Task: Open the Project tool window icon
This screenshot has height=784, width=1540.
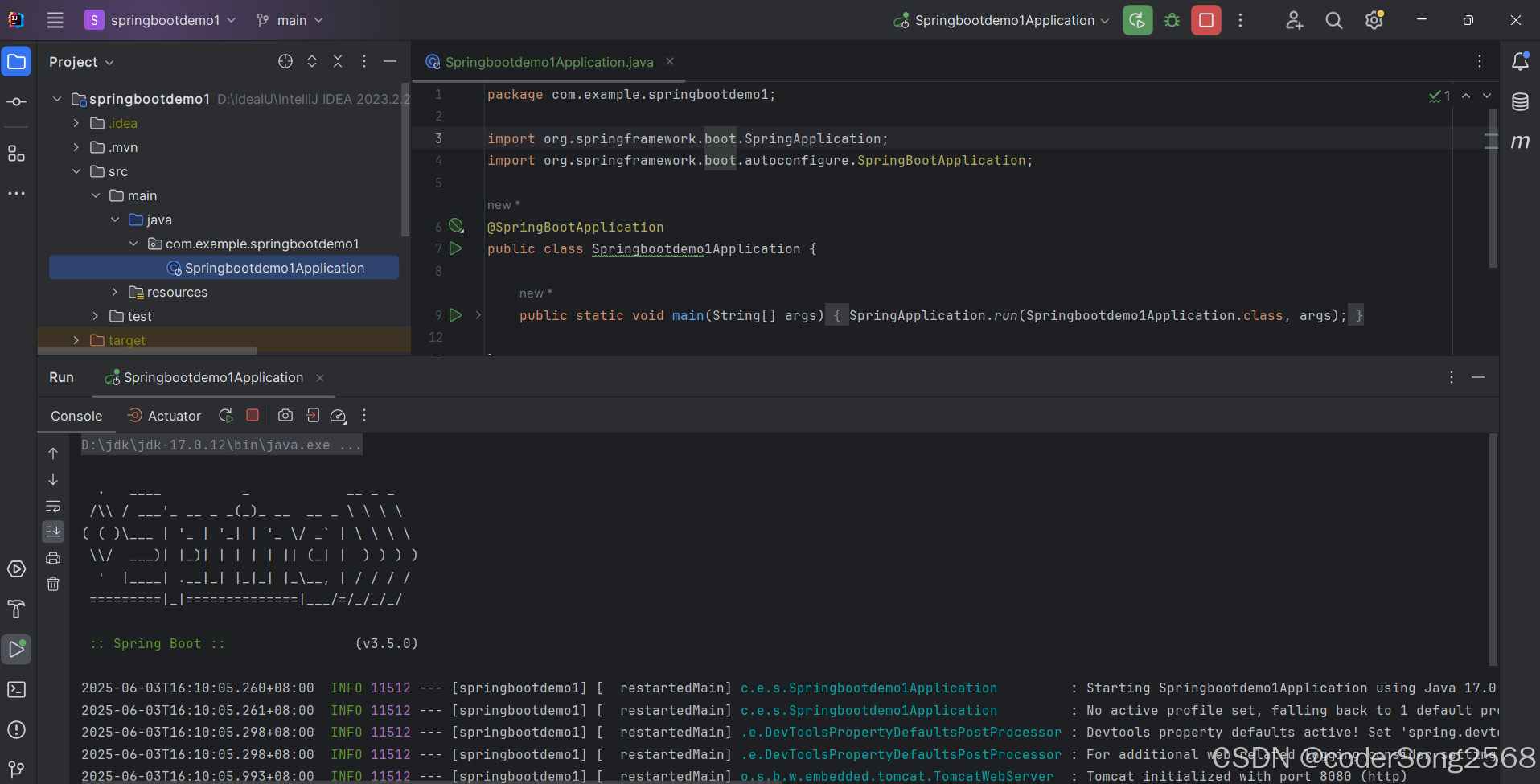Action: (x=17, y=61)
